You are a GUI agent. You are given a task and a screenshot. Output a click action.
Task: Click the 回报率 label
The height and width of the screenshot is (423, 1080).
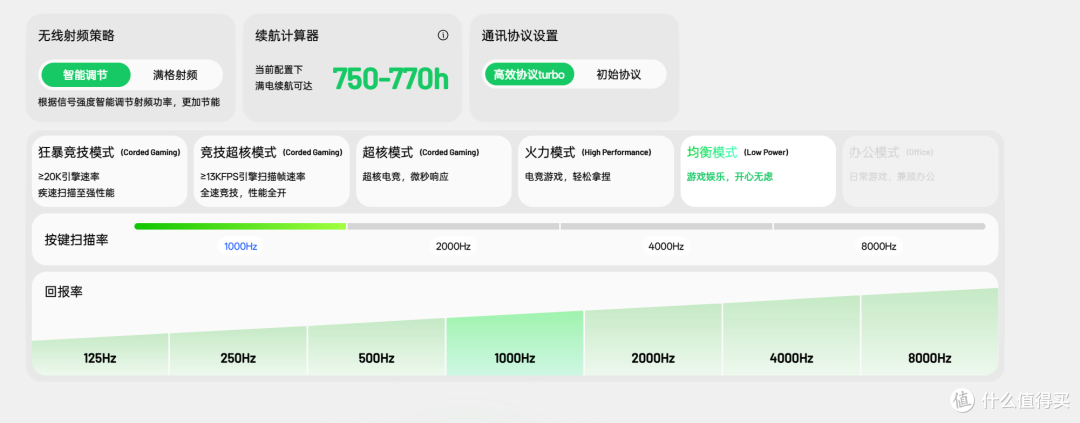[64, 291]
